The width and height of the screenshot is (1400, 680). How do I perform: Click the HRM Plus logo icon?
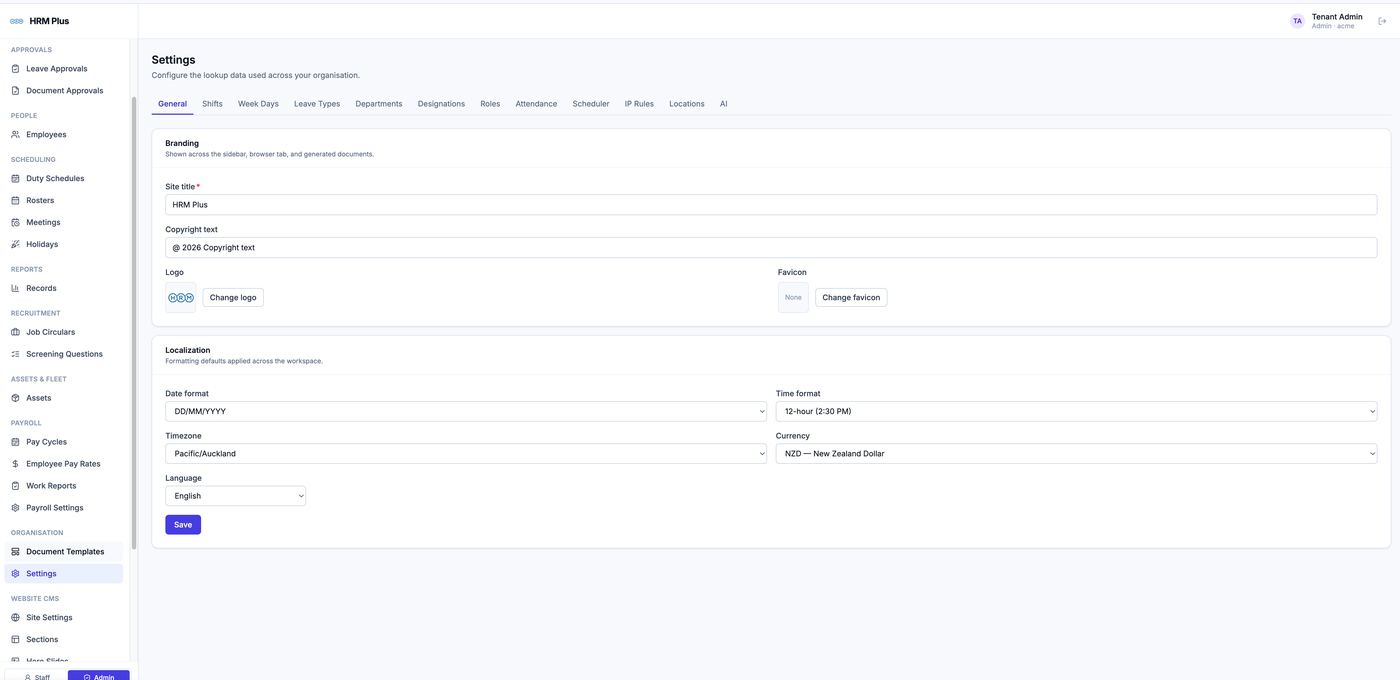coord(16,21)
